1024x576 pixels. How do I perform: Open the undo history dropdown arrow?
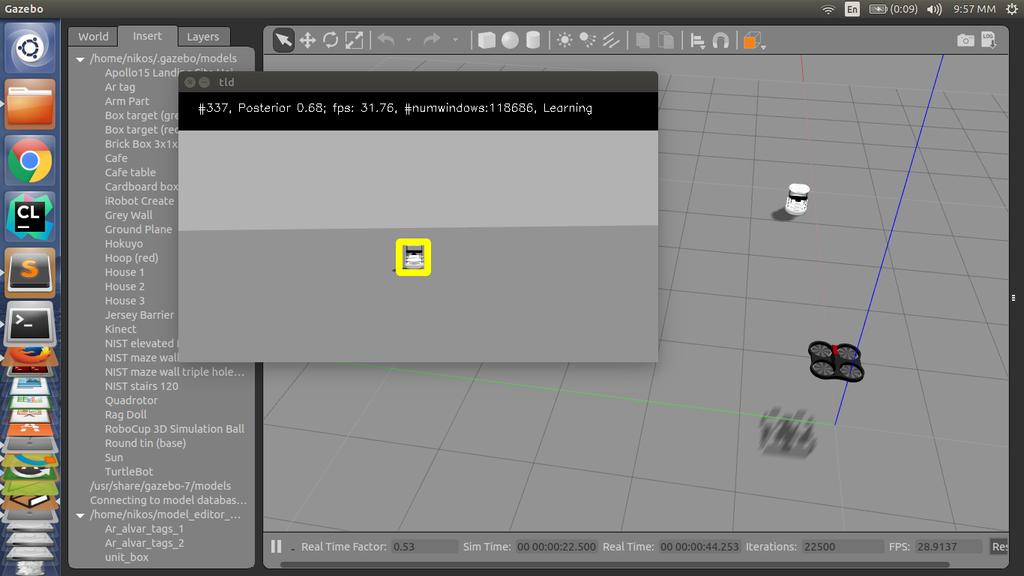point(409,40)
